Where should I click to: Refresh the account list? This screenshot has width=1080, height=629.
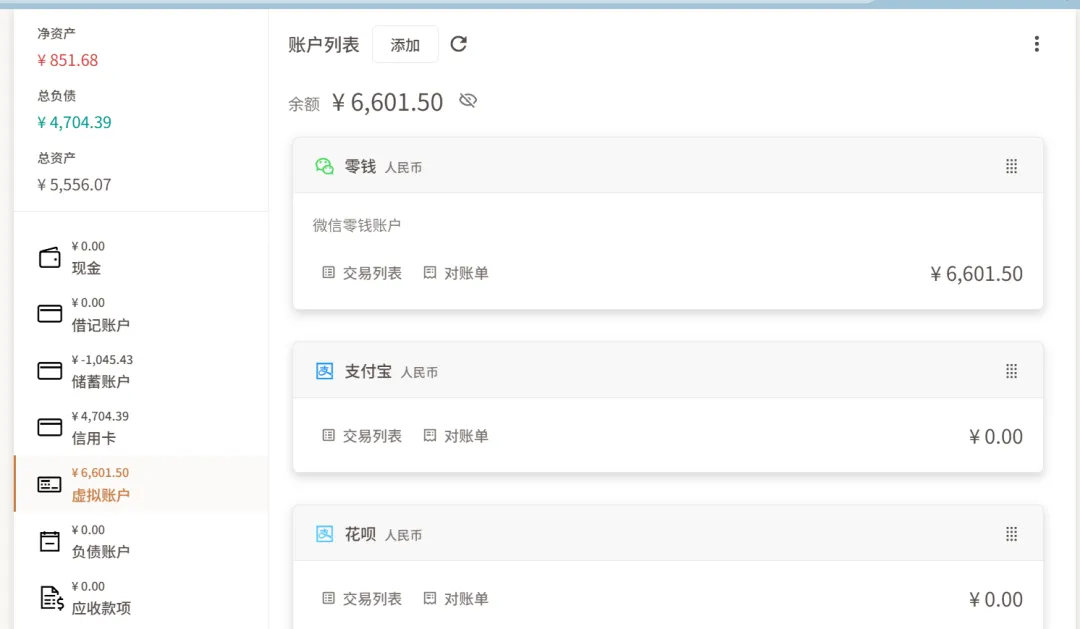tap(459, 44)
